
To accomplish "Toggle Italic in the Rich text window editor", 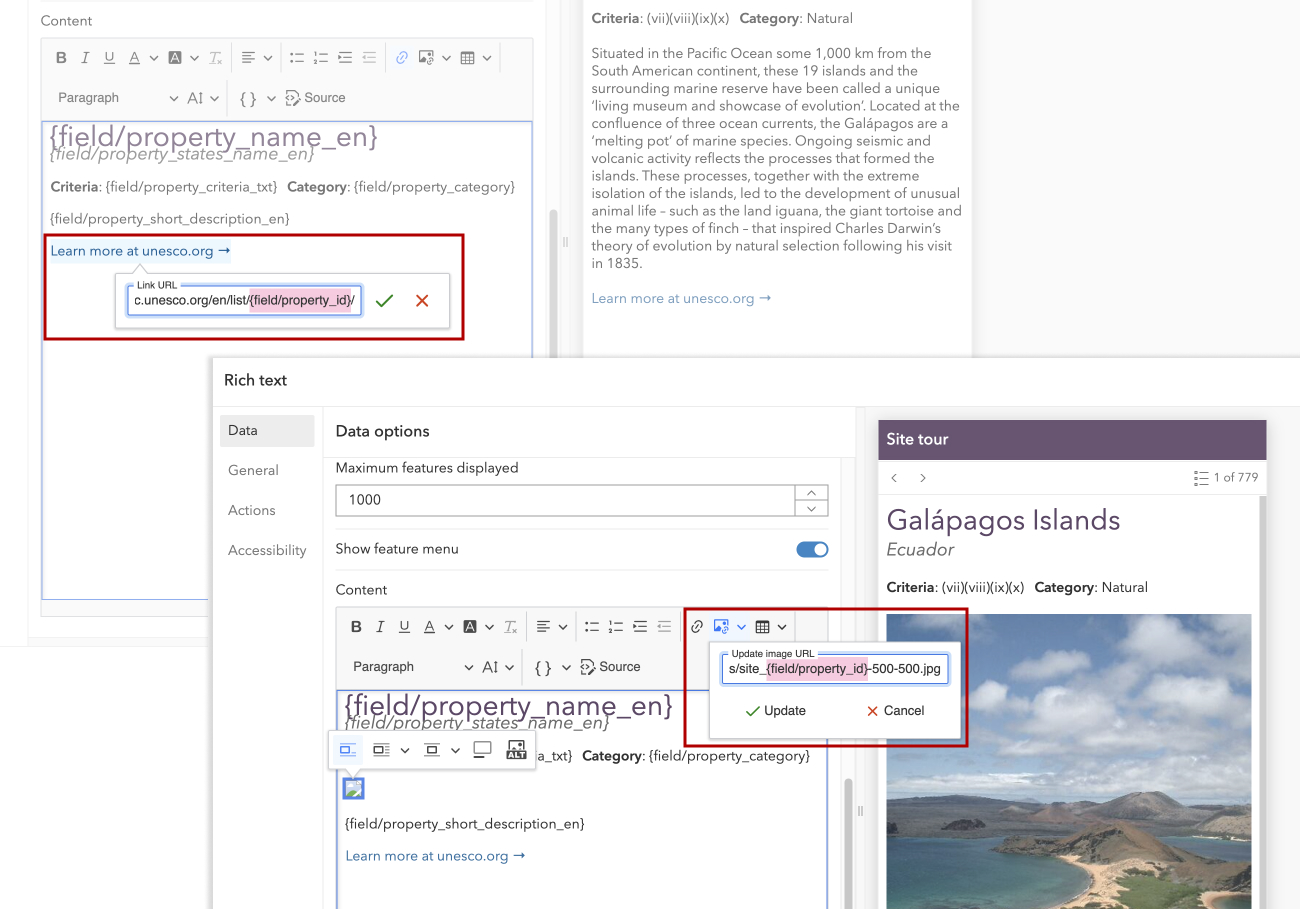I will pos(380,627).
